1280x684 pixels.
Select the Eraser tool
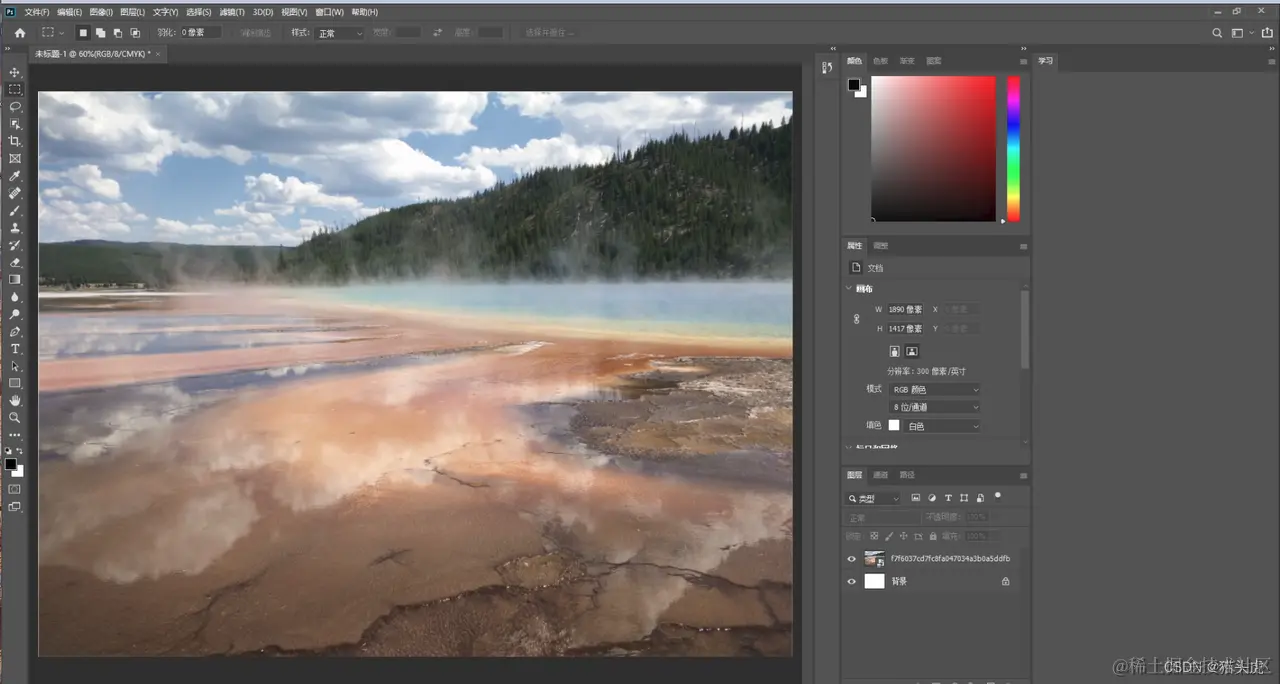(x=15, y=262)
